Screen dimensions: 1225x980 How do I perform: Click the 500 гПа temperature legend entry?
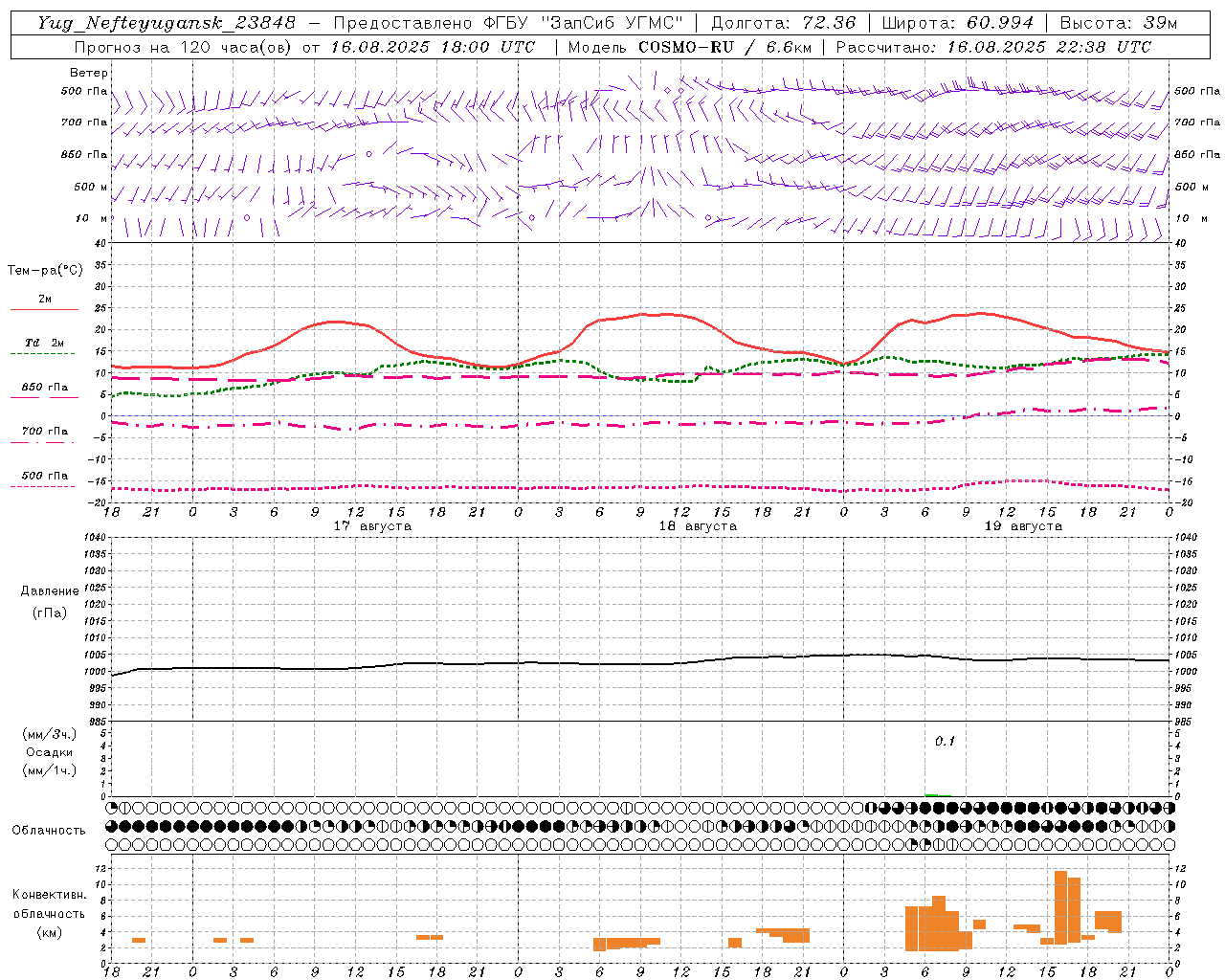(44, 476)
